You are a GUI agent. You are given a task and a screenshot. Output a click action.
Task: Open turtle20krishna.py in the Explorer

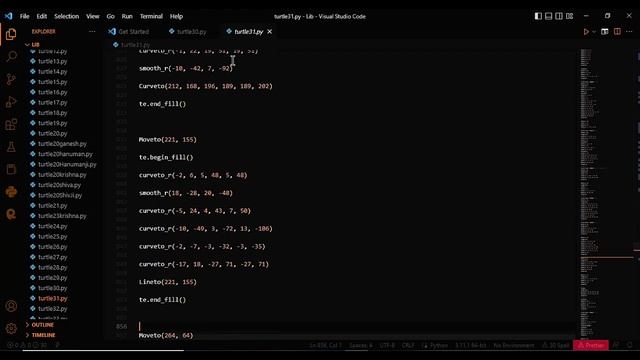62,175
